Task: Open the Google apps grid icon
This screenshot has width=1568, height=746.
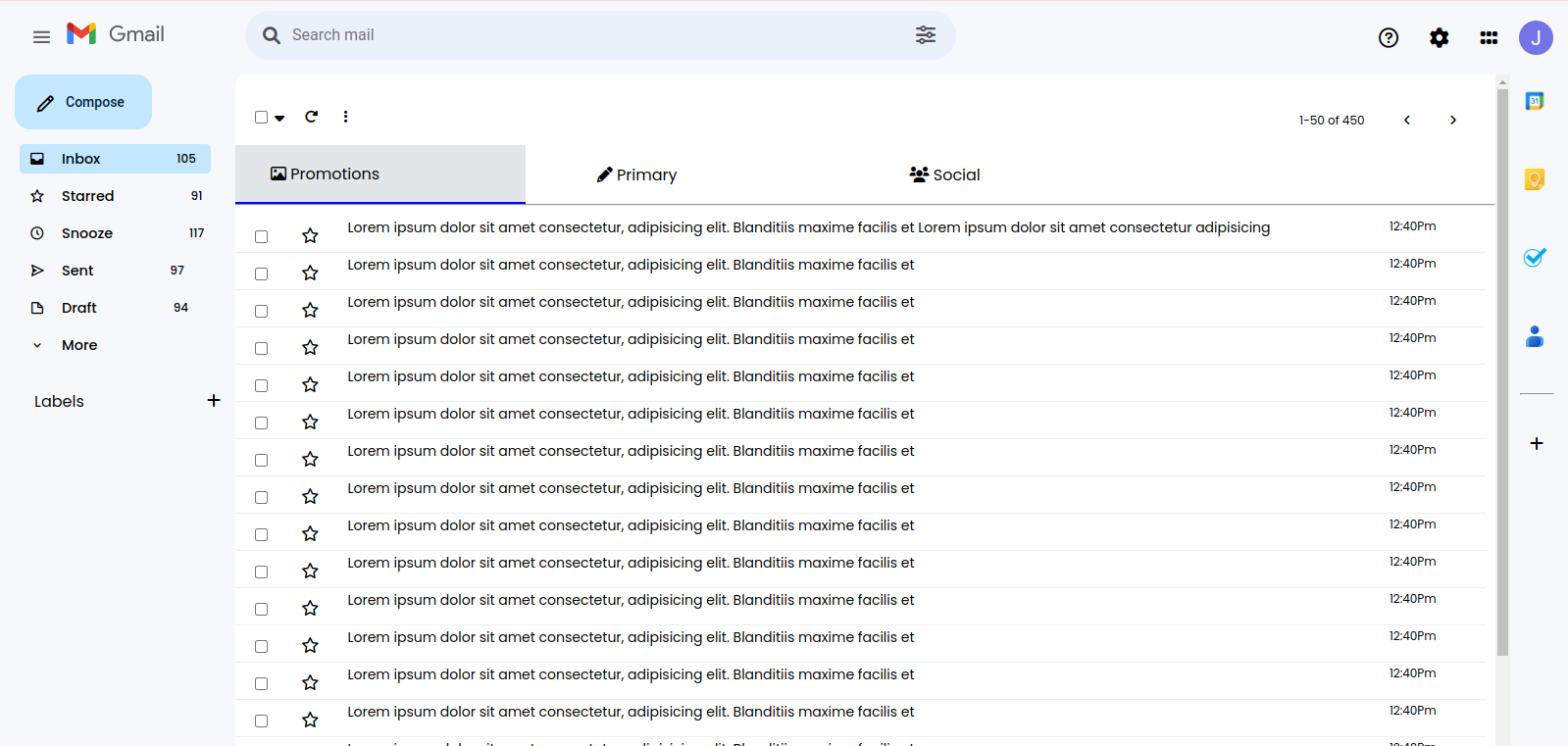Action: click(1489, 37)
